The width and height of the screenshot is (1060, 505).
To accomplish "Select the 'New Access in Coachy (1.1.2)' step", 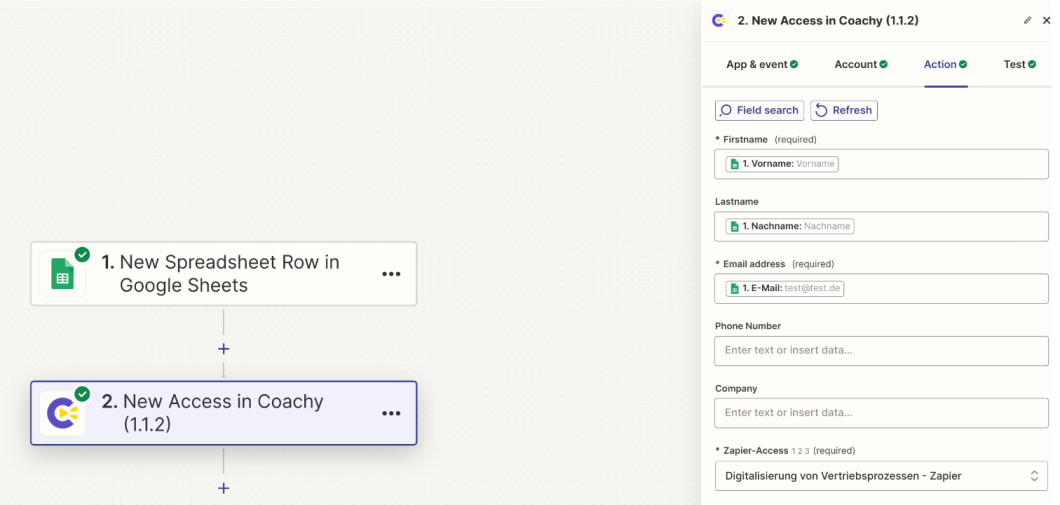I will coord(224,413).
